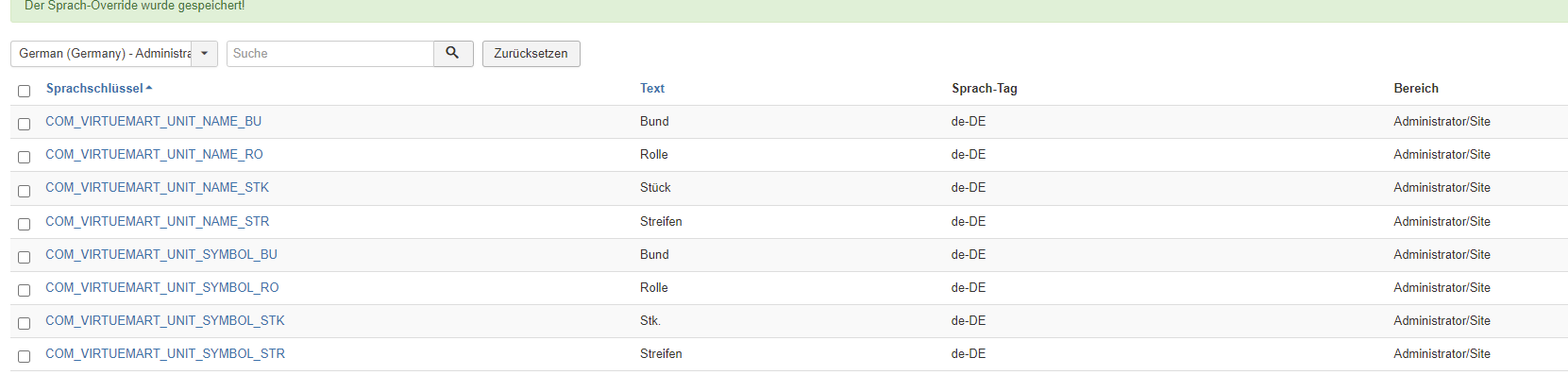Open override COM_VIRTUEMART_UNIT_NAME_RO
1568x392 pixels.
pyautogui.click(x=154, y=155)
